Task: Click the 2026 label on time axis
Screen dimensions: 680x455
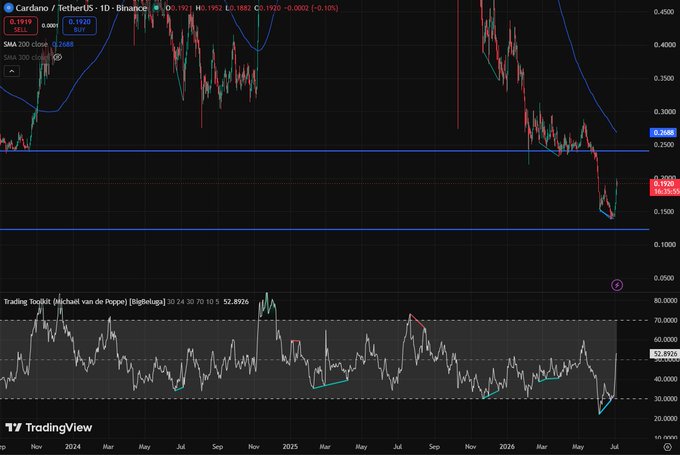Action: pyautogui.click(x=507, y=446)
